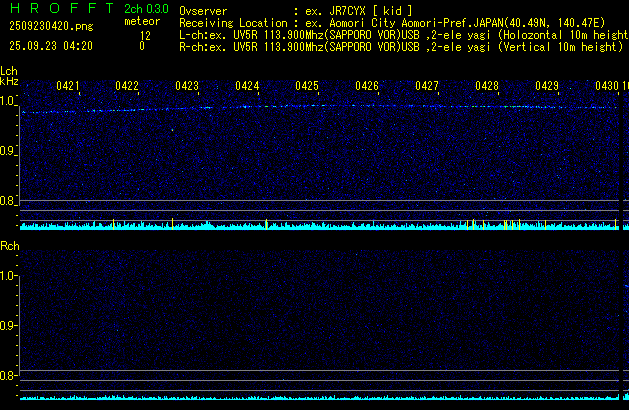
Task: Select the 0423 time marker
Action: click(x=187, y=86)
